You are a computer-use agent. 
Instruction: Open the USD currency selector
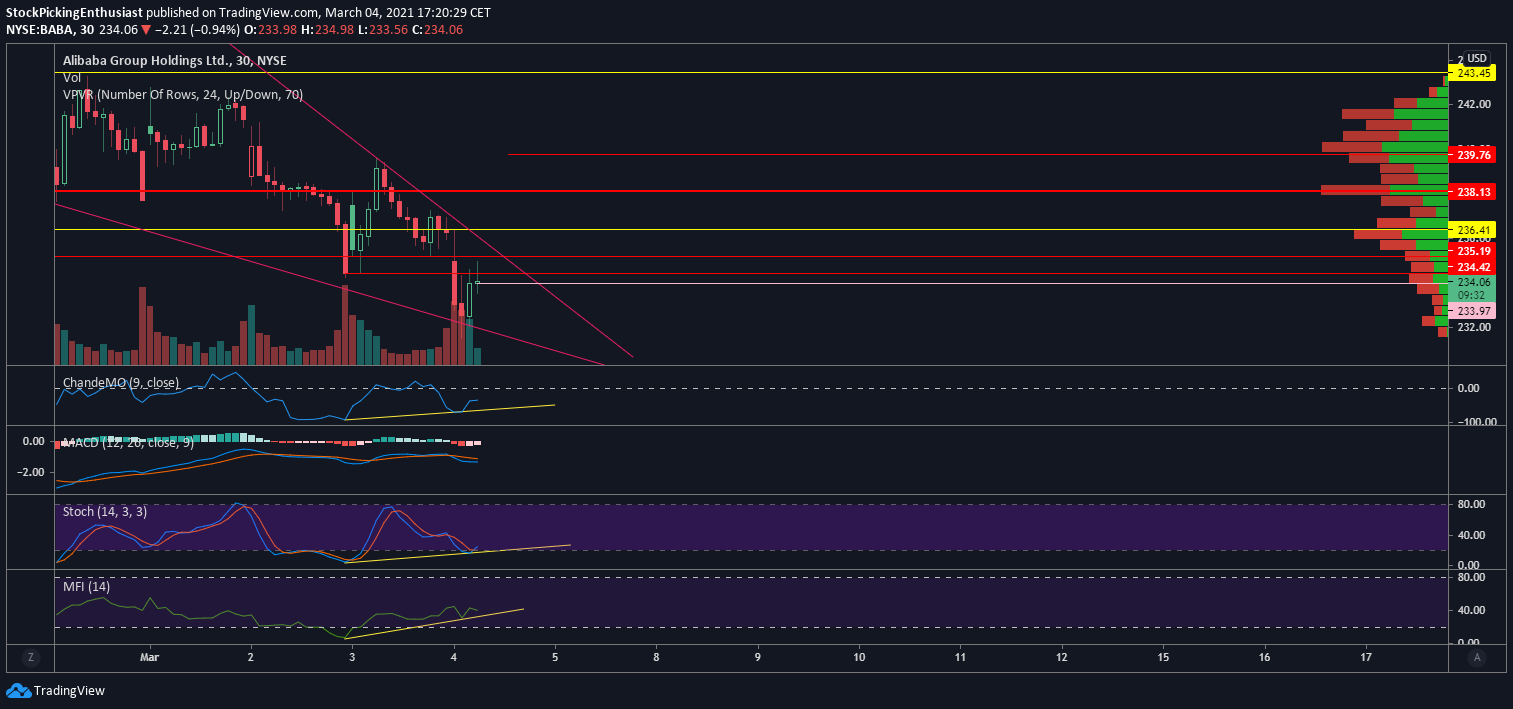pyautogui.click(x=1476, y=58)
